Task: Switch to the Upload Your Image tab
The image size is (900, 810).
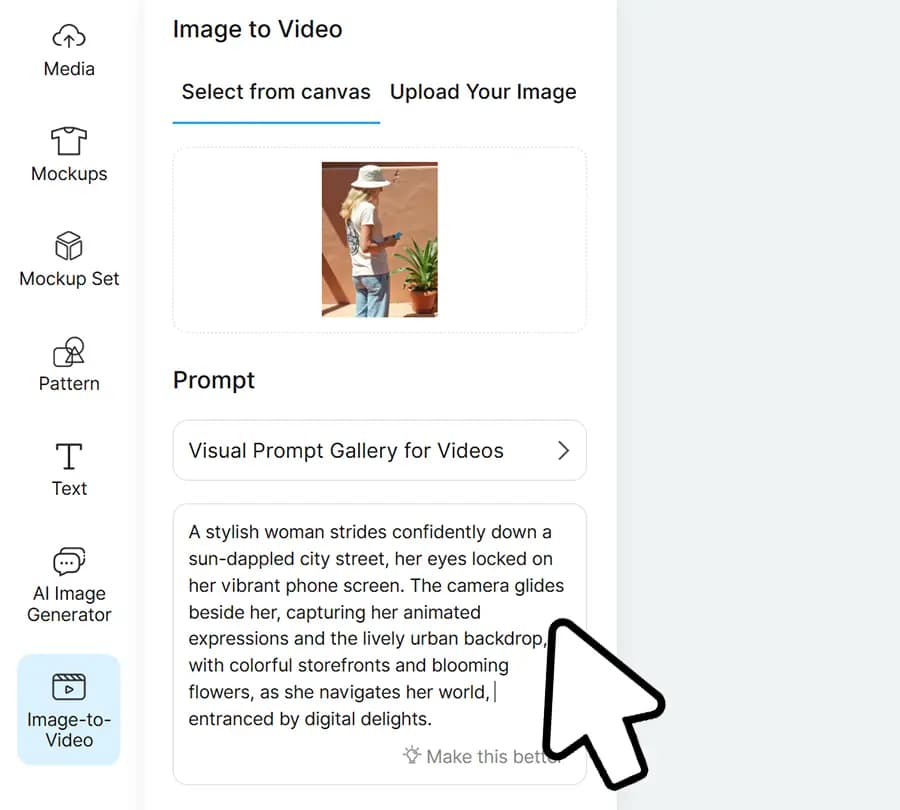Action: [483, 92]
